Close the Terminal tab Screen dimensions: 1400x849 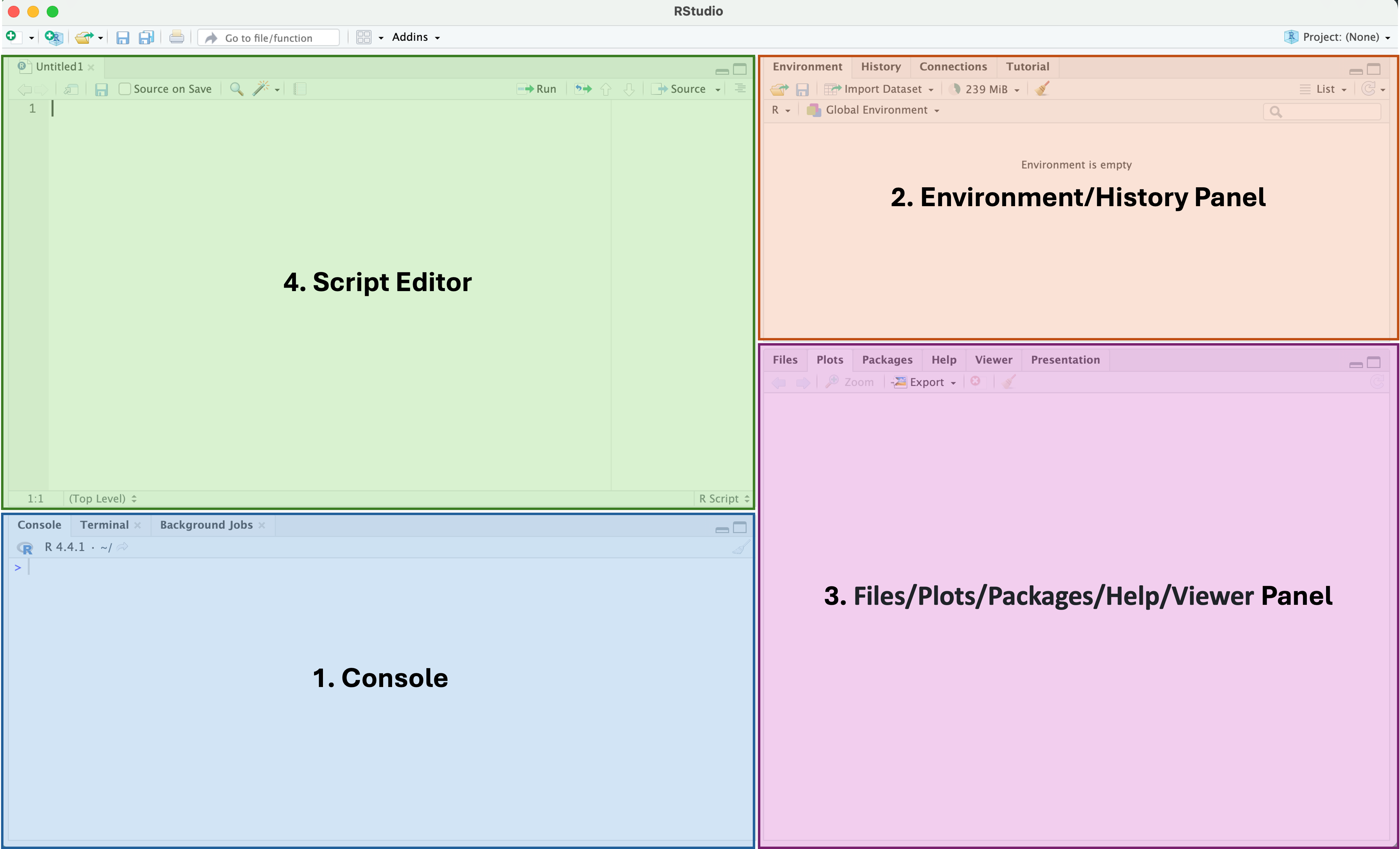click(x=138, y=525)
